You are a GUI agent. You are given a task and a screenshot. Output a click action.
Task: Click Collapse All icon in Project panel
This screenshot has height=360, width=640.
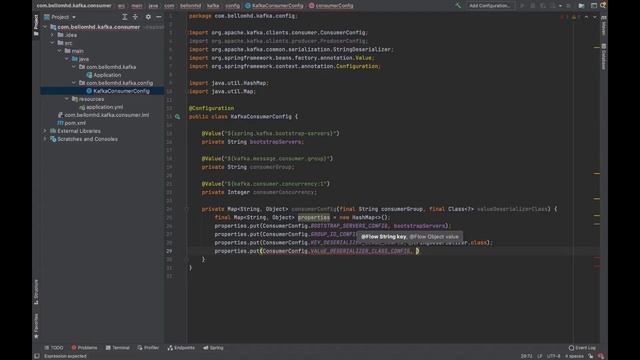tap(135, 17)
